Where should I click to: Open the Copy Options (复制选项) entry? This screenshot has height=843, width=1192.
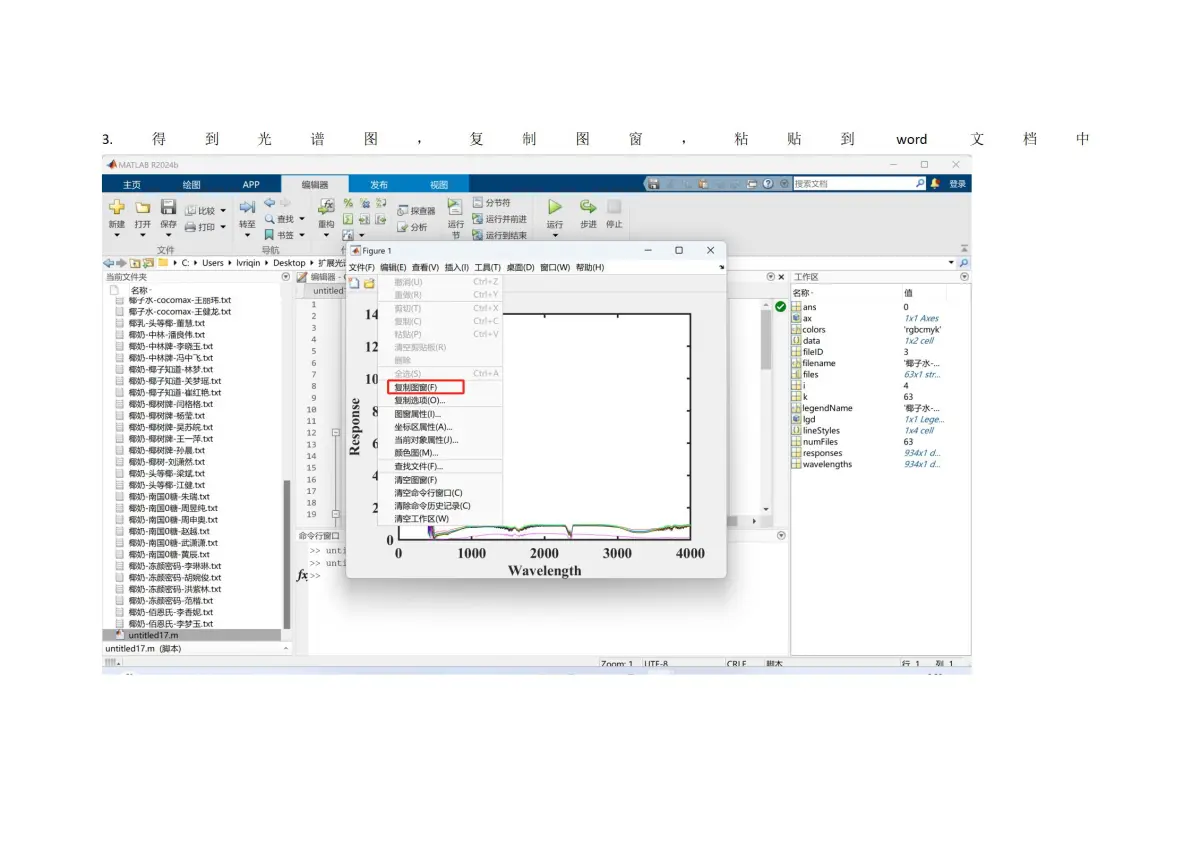[x=420, y=400]
